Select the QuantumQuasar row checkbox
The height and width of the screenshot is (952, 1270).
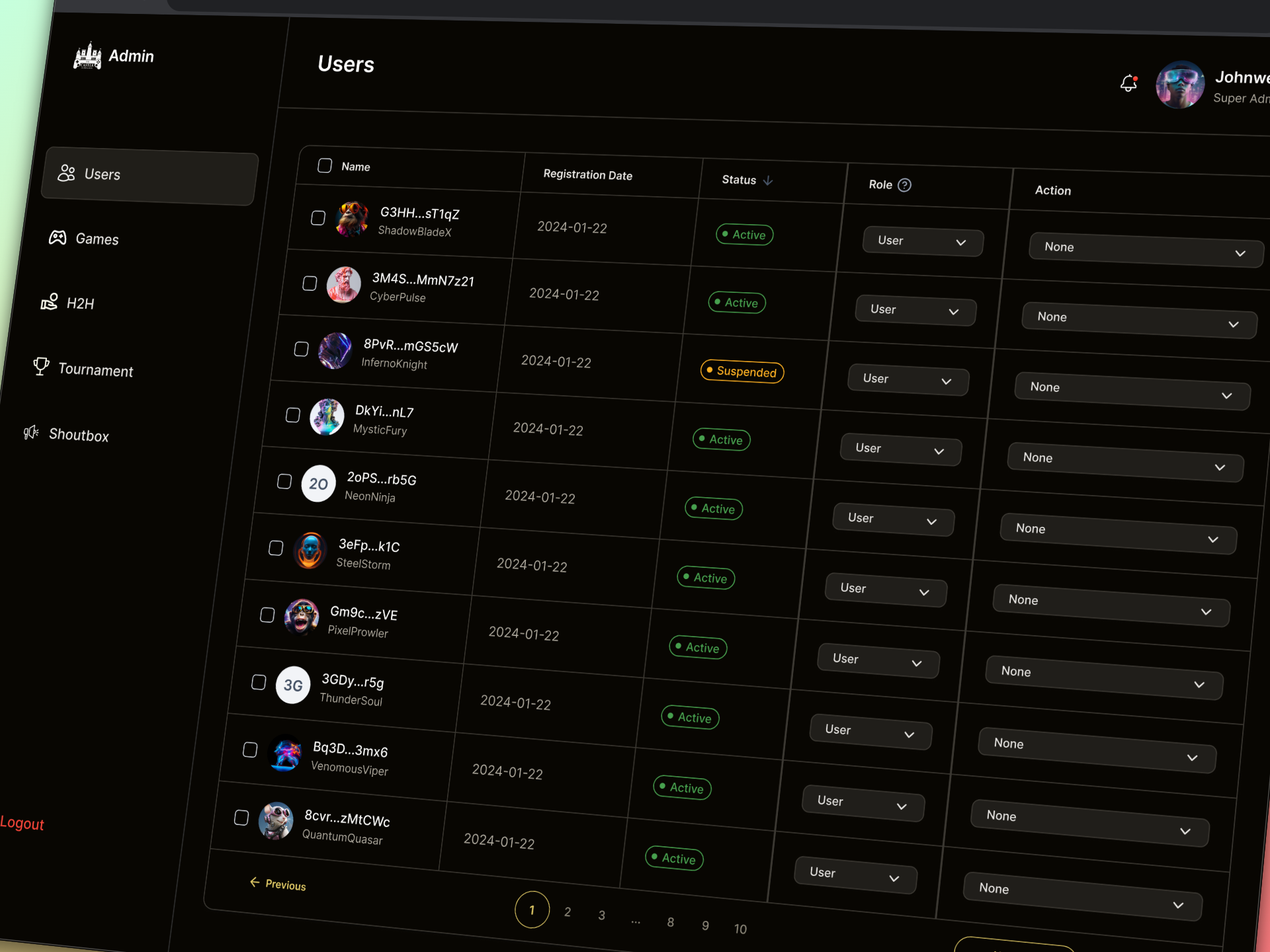(x=241, y=818)
